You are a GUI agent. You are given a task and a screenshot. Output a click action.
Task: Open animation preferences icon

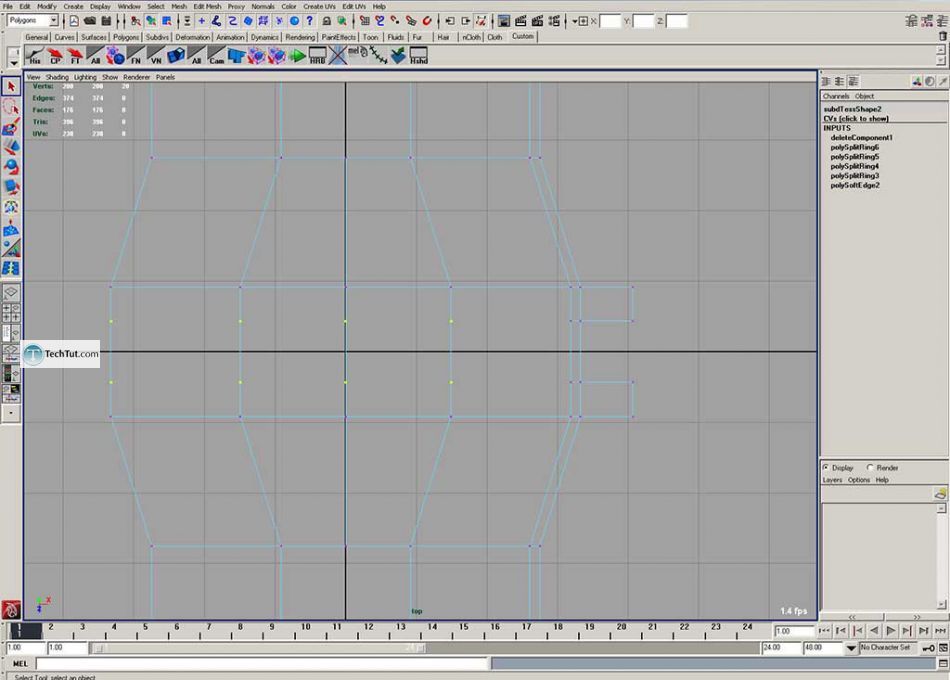pyautogui.click(x=943, y=648)
